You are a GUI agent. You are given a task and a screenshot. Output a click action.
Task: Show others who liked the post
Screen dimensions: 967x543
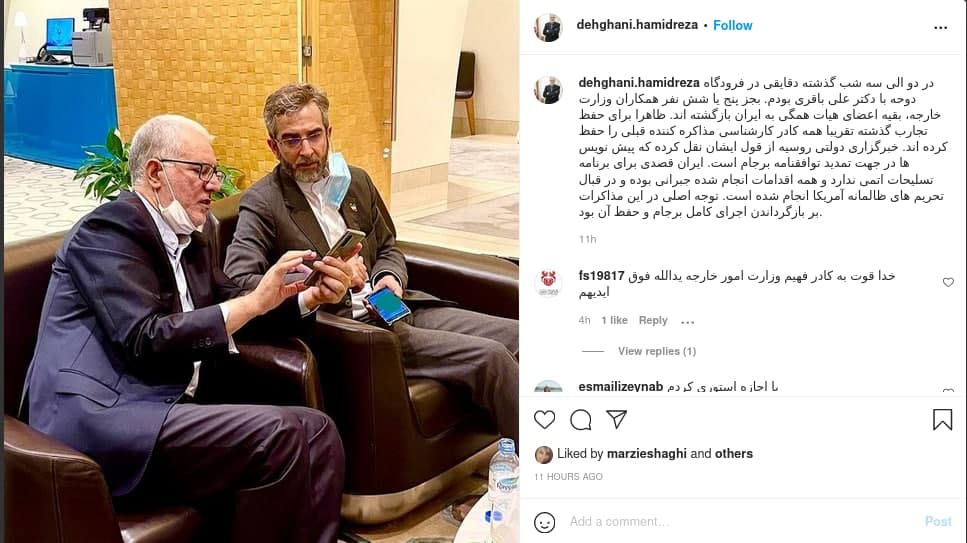click(x=734, y=454)
